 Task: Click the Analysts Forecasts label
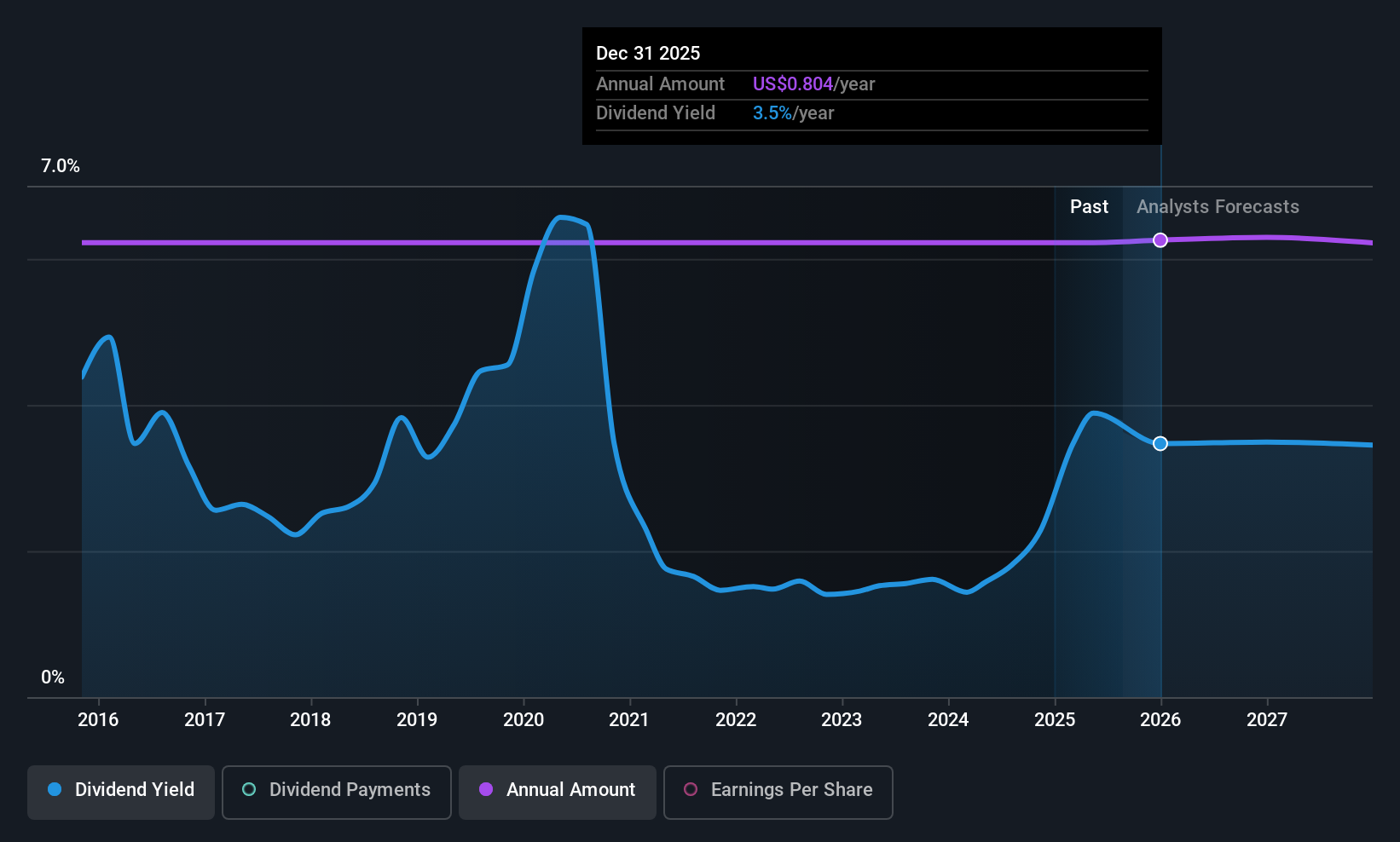1218,207
